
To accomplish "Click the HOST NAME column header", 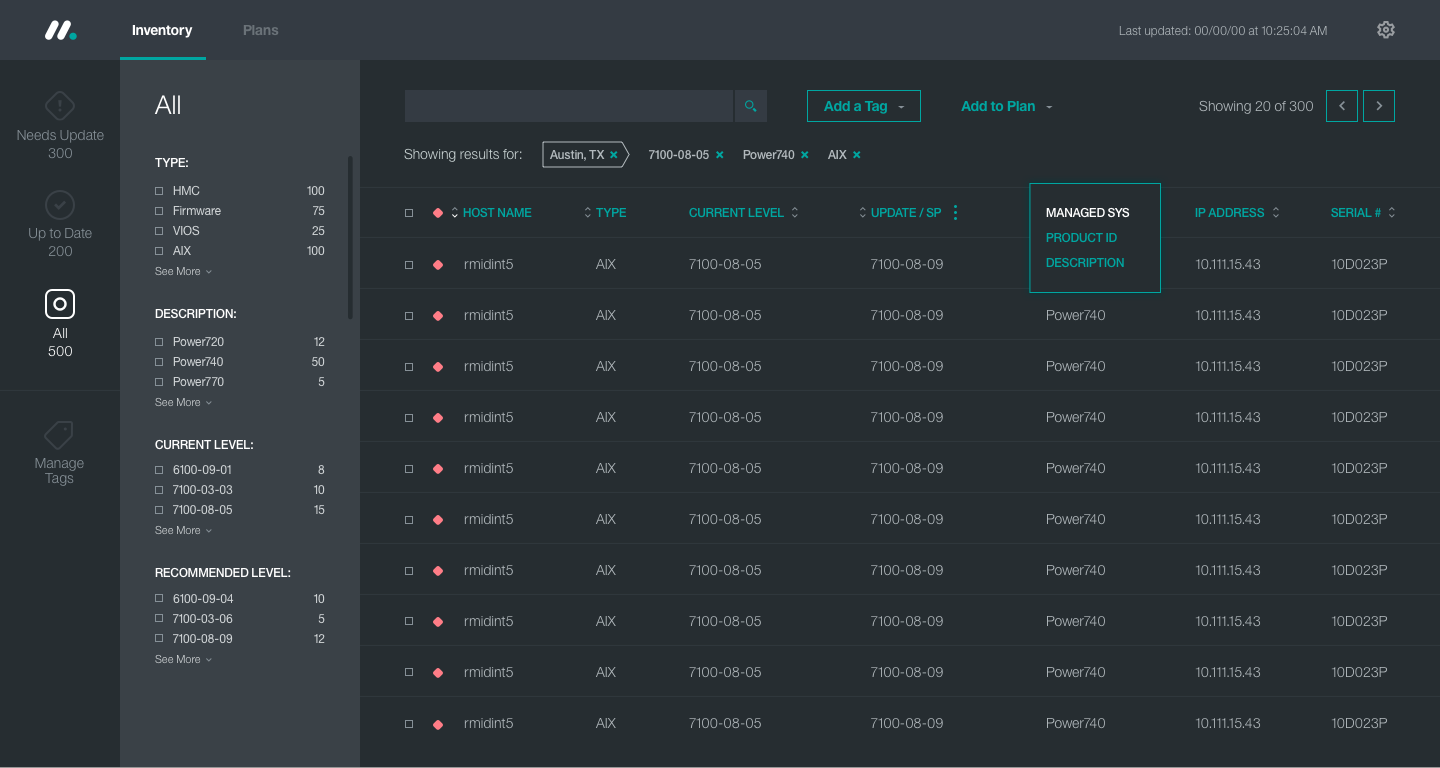I will pos(497,213).
